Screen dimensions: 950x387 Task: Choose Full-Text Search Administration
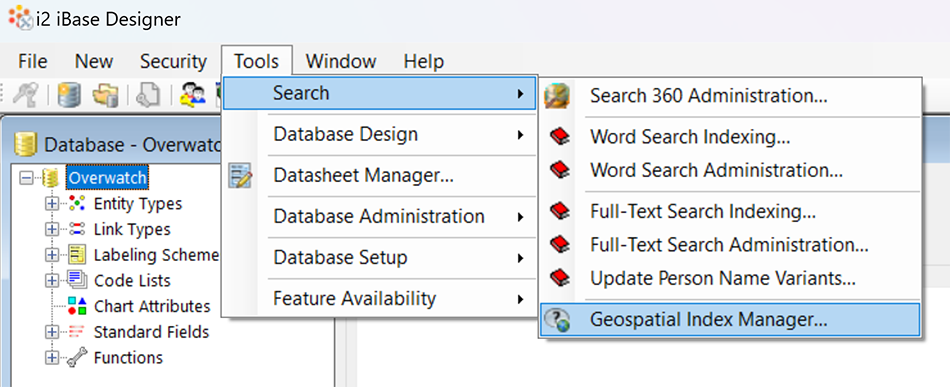point(730,245)
